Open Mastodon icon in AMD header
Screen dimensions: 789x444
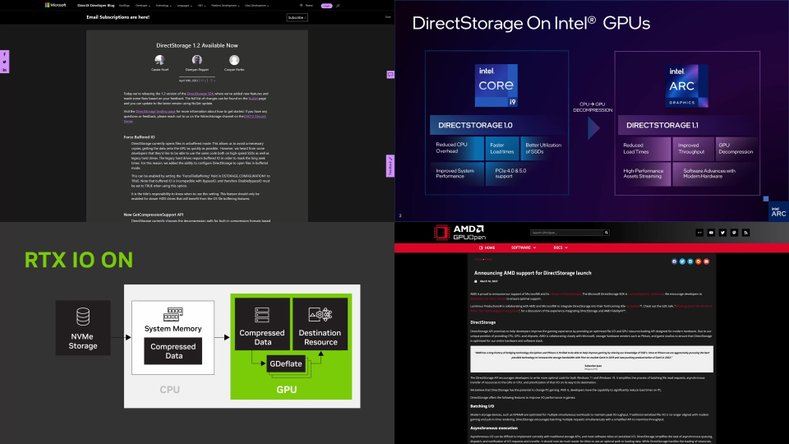[x=734, y=233]
